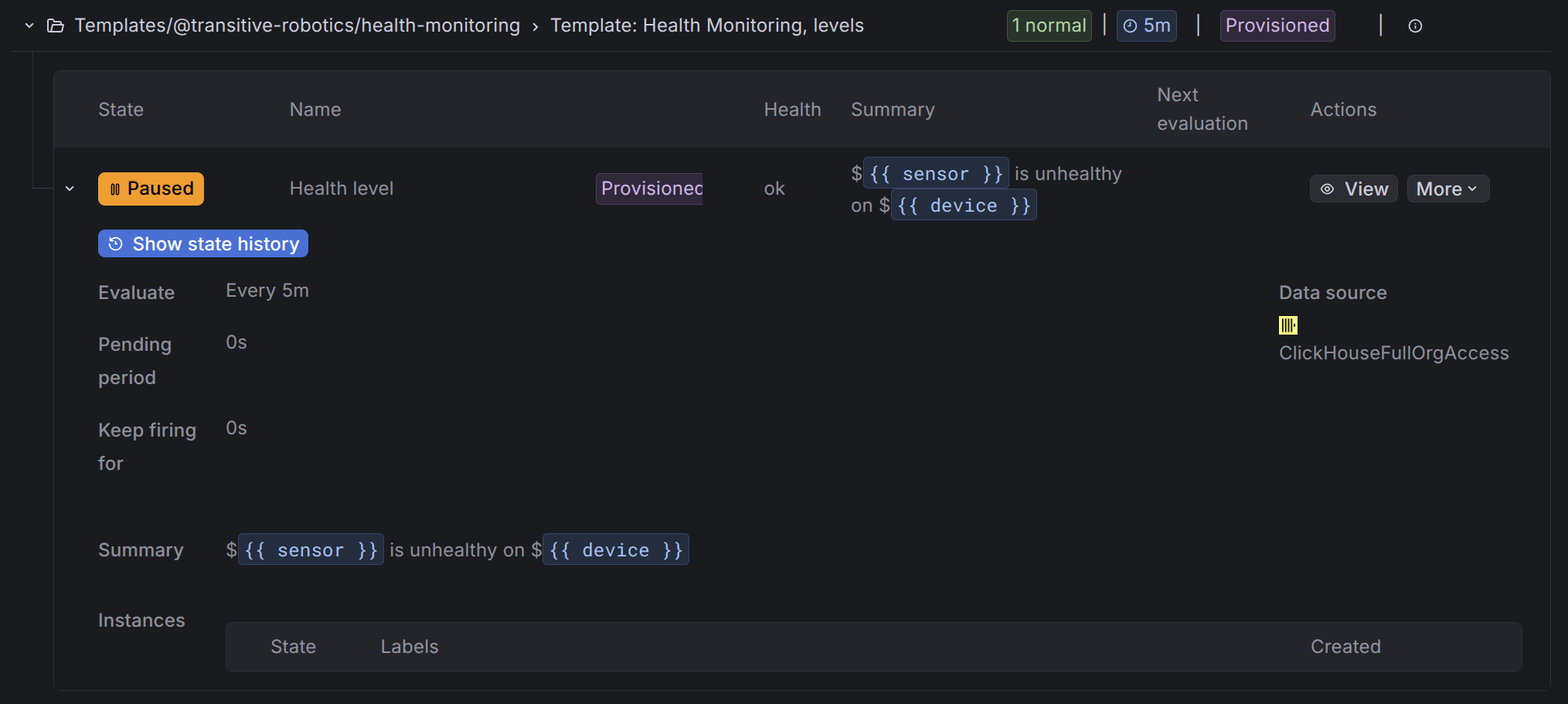Open the health-monitoring breadcrumb link

298,25
